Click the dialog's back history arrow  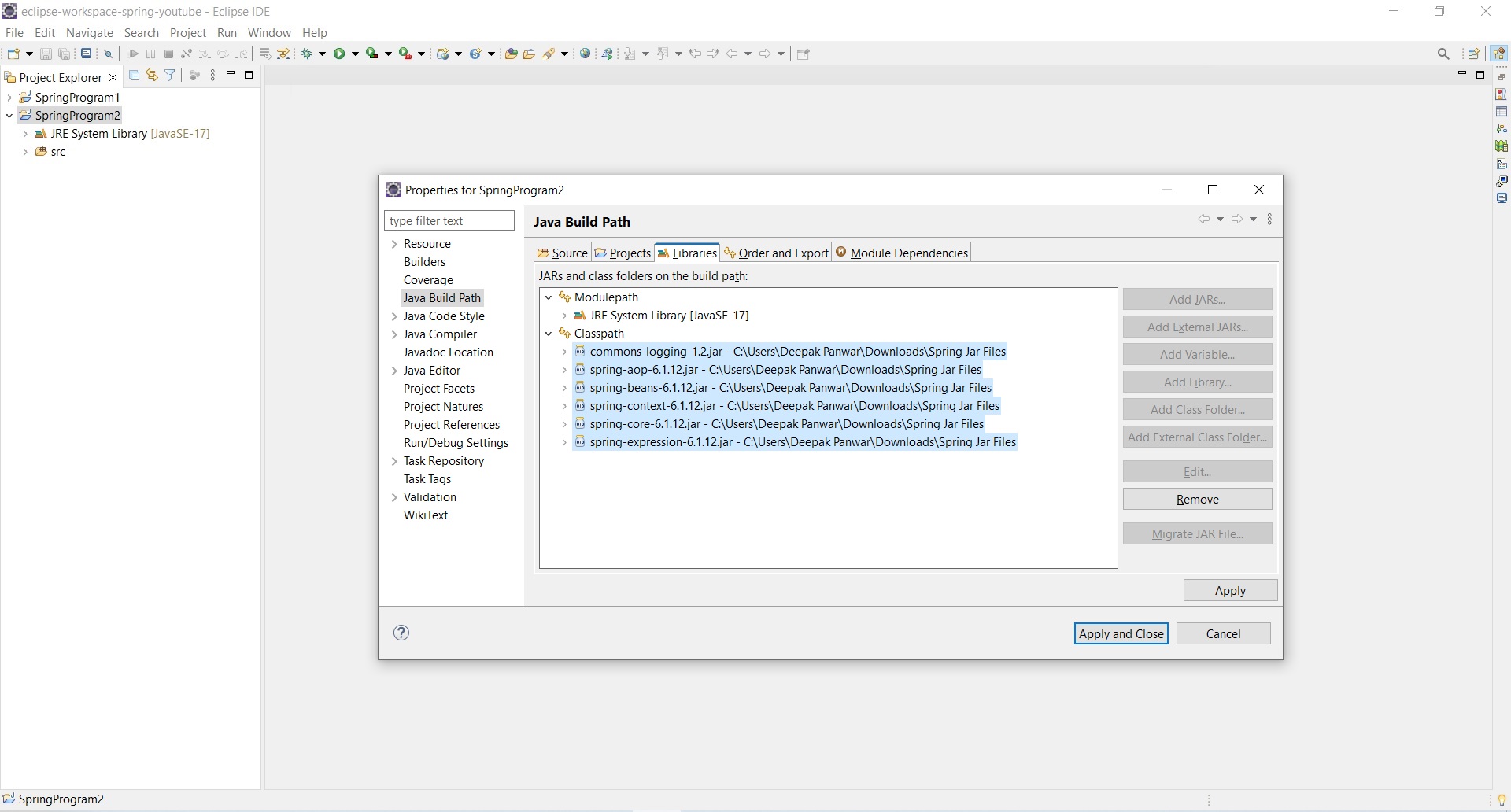click(x=1204, y=220)
